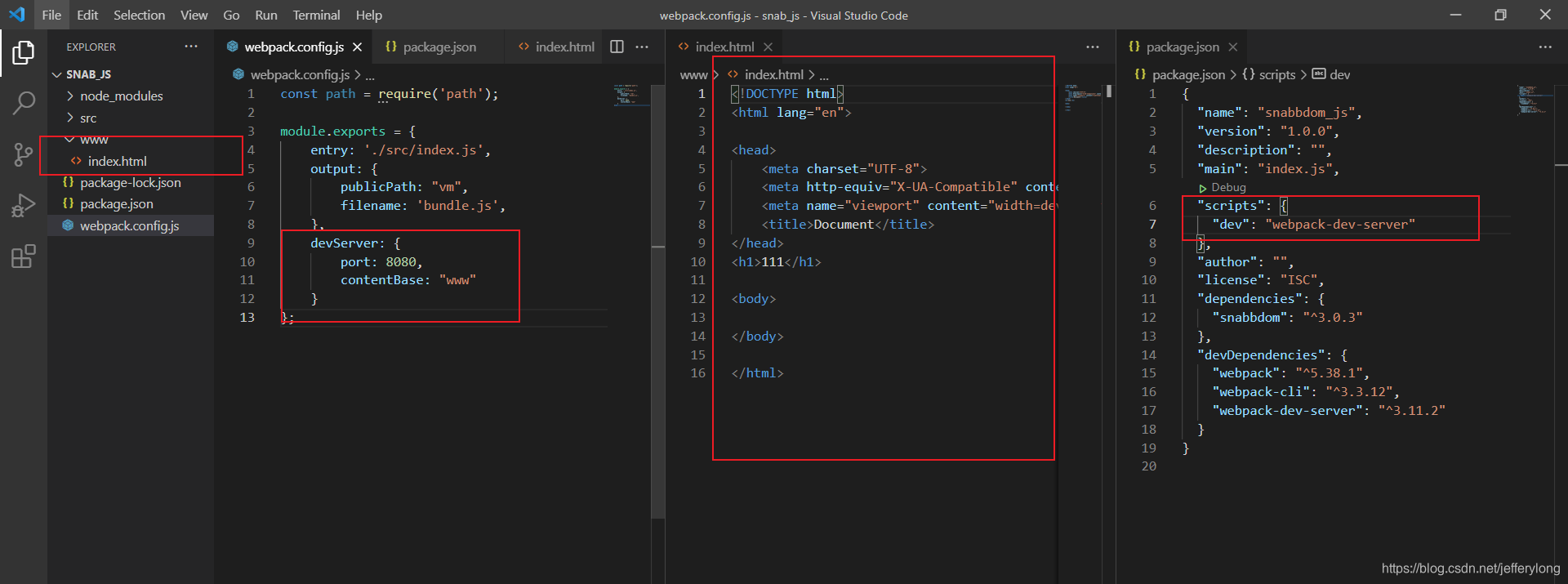
Task: Open Explorer panel more actions ellipsis
Action: 191,47
